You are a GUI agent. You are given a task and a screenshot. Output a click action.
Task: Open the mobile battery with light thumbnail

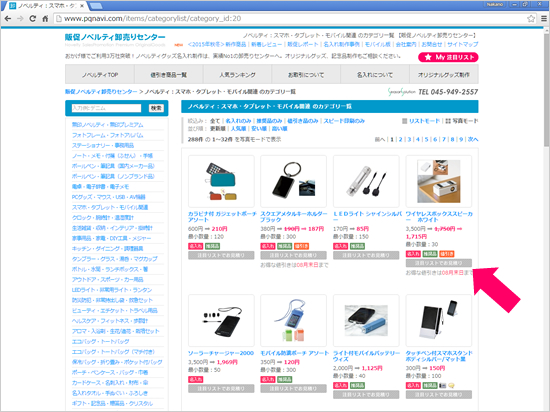coord(366,320)
